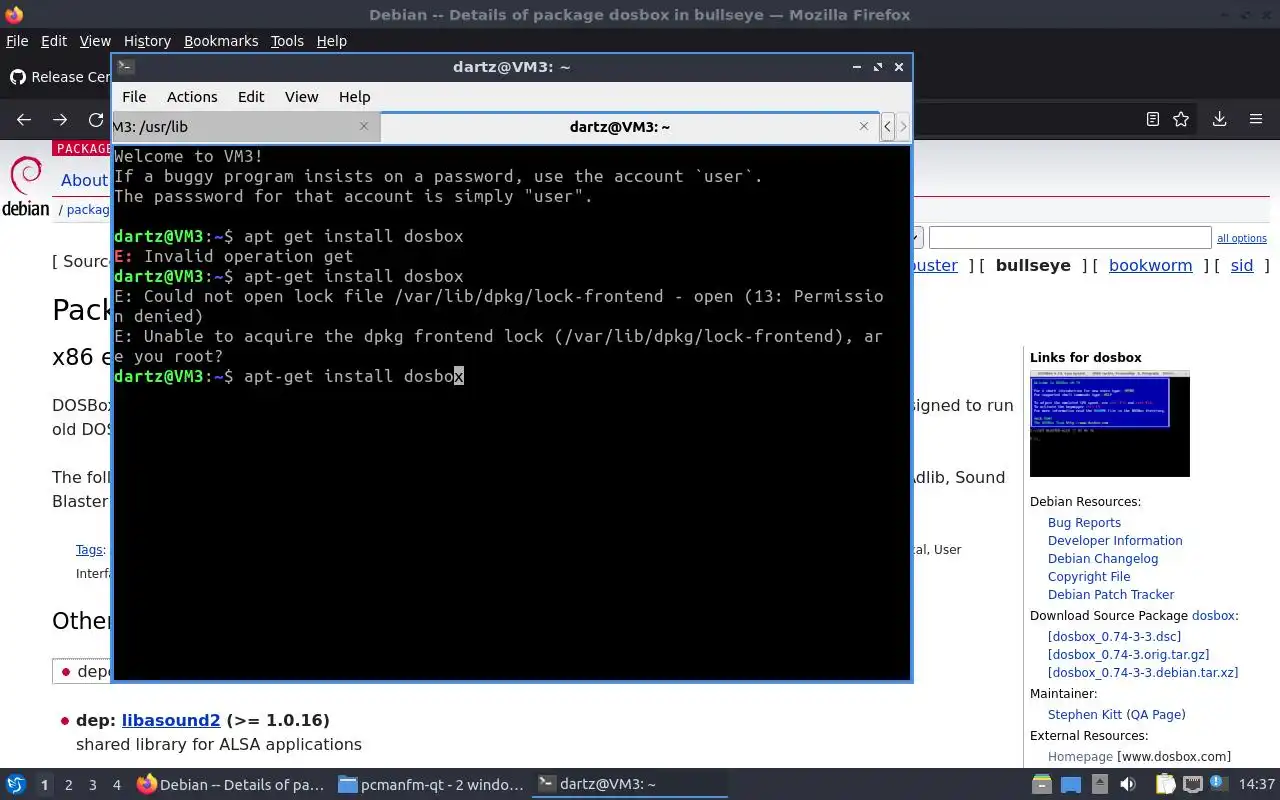Download dosbox_0.74-3-3.debian.tar.xz file
1280x800 pixels.
coord(1143,673)
